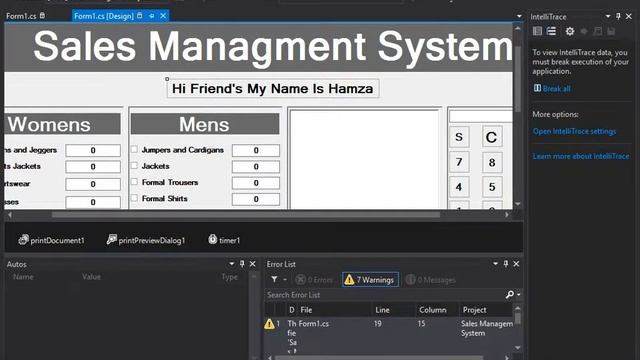
Task: Toggle auto hide pin on Error List
Action: pyautogui.click(x=506, y=264)
